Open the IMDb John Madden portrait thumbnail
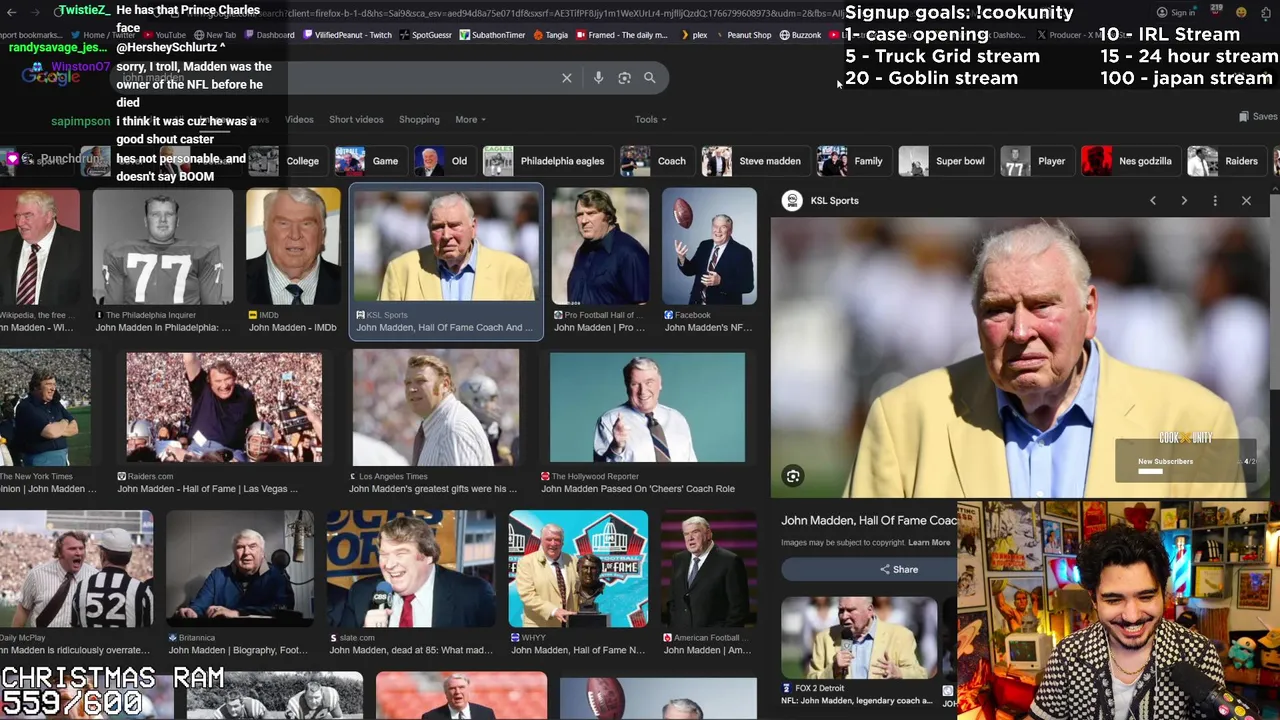The width and height of the screenshot is (1280, 720). (293, 247)
